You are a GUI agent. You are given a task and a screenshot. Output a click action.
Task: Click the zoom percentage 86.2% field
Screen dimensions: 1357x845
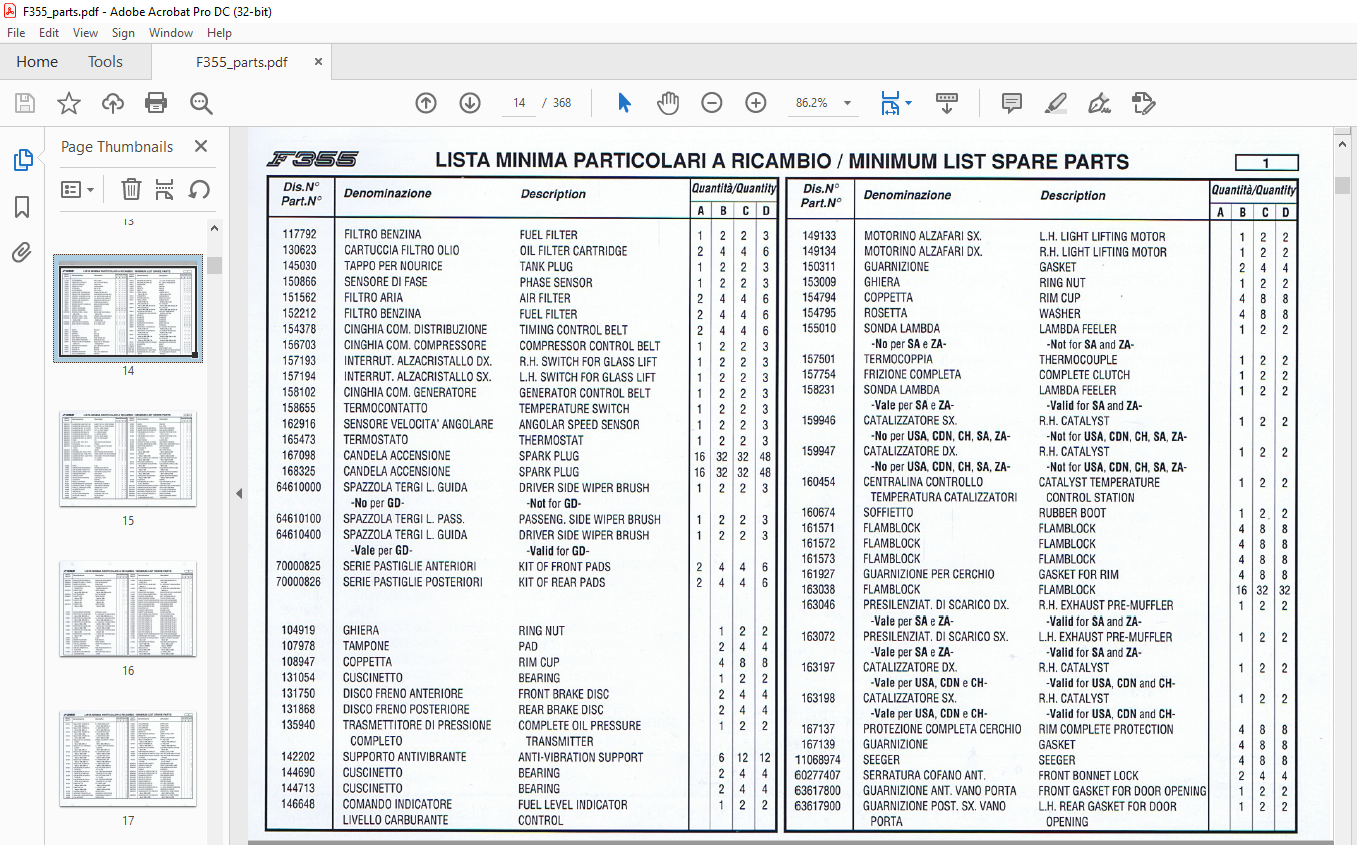click(812, 103)
